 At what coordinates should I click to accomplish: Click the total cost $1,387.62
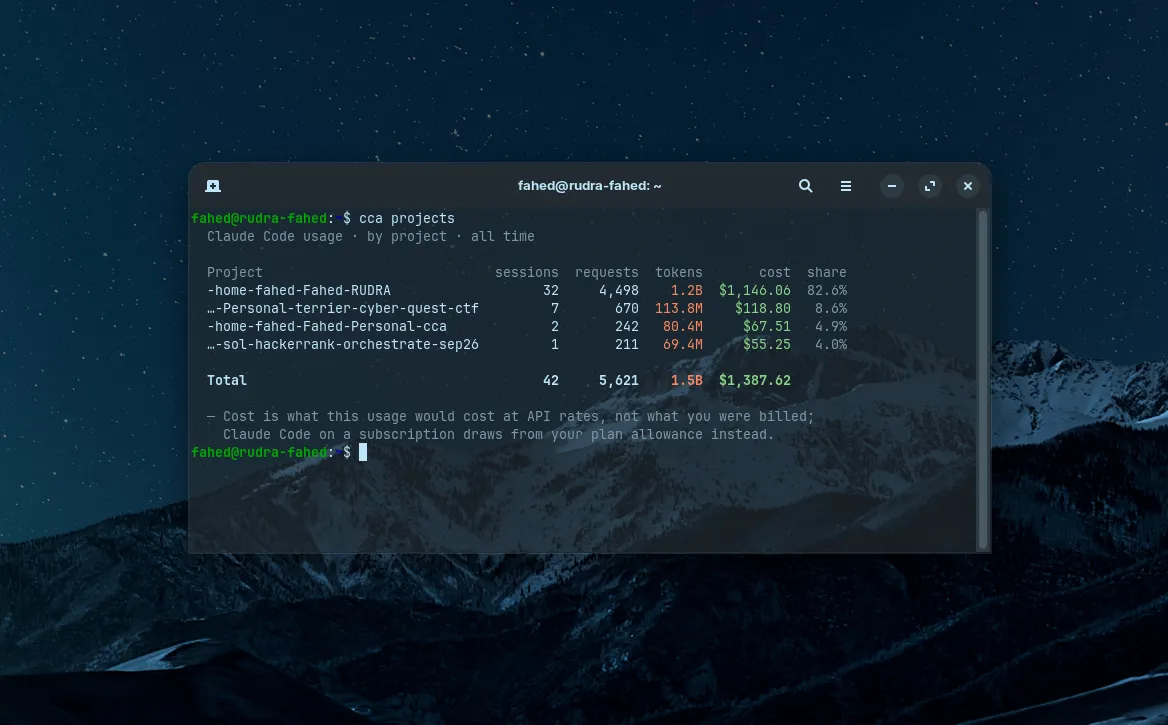coord(755,380)
